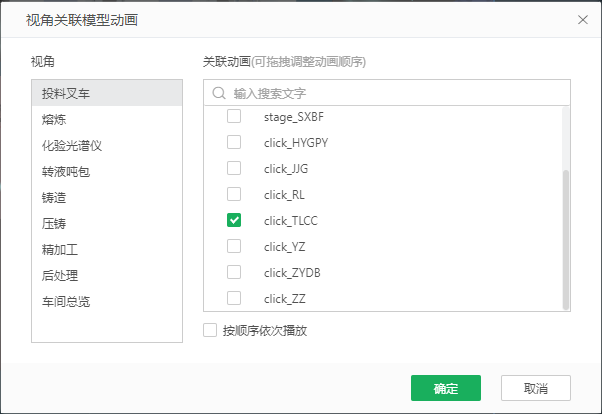Select 熔炼 in the 视角 list
Viewport: 602px width, 414px height.
pos(56,119)
